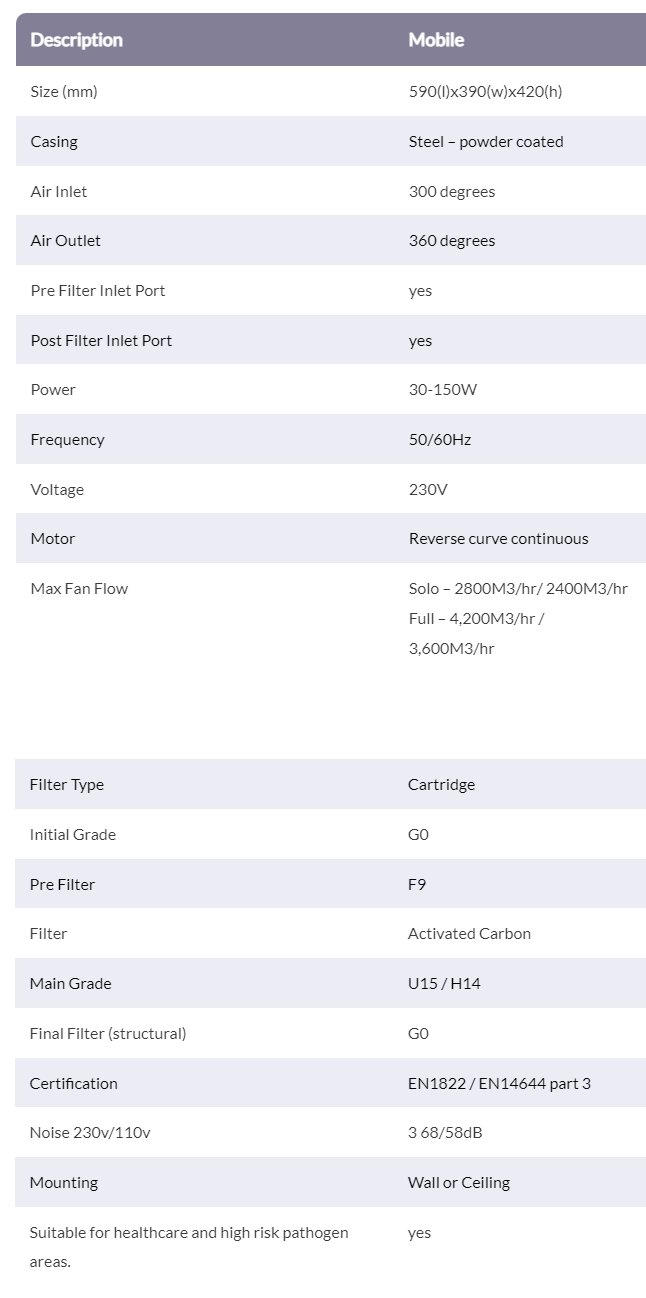The width and height of the screenshot is (646, 1298).
Task: Click the Description column header
Action: click(76, 40)
